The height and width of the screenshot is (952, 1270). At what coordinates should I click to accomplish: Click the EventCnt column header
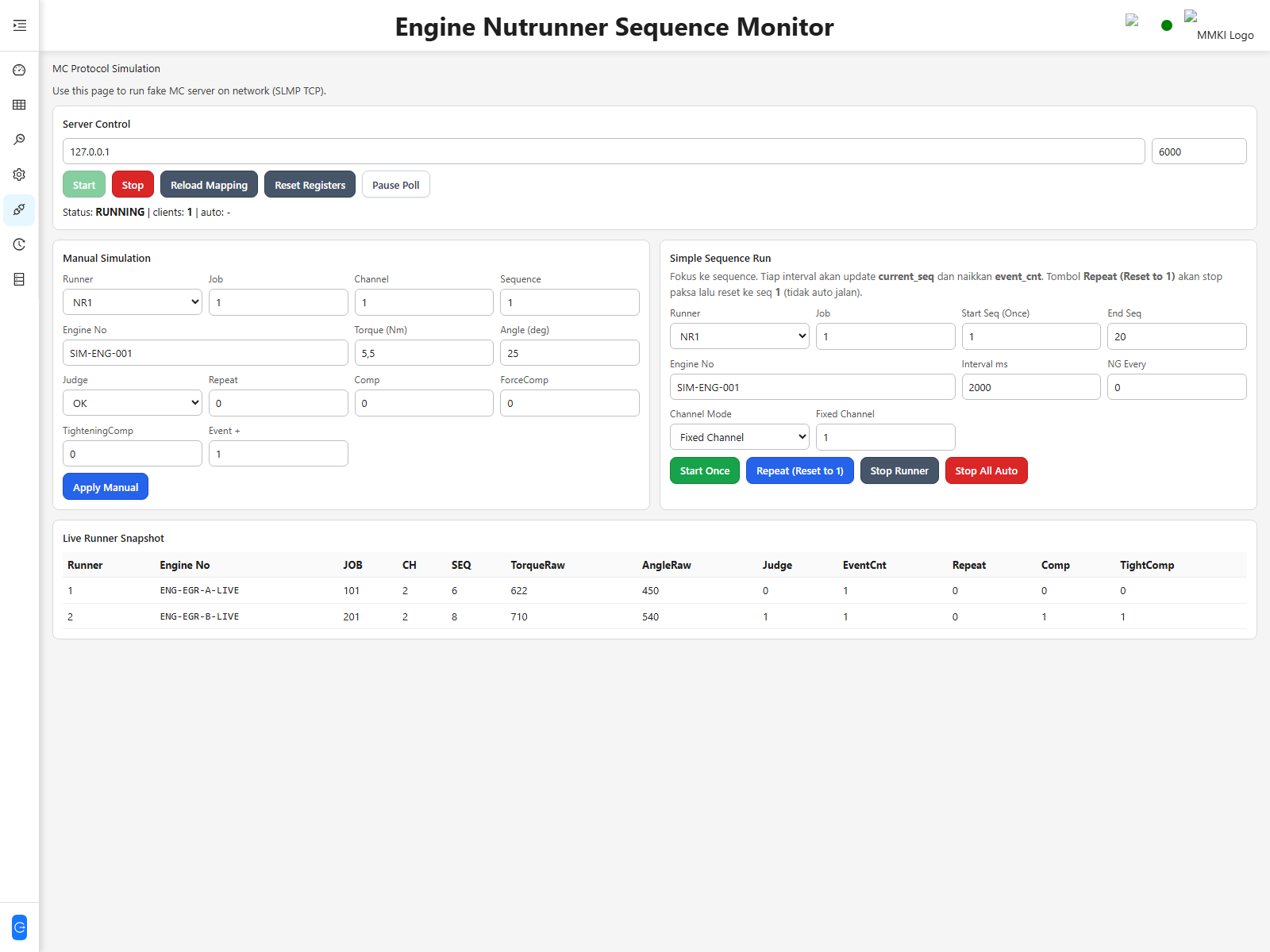(x=864, y=565)
